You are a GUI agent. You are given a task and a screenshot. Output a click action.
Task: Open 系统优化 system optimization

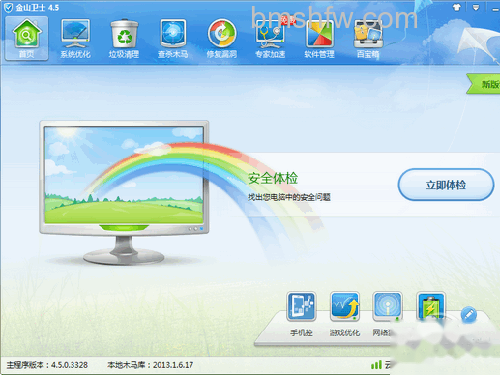point(75,38)
